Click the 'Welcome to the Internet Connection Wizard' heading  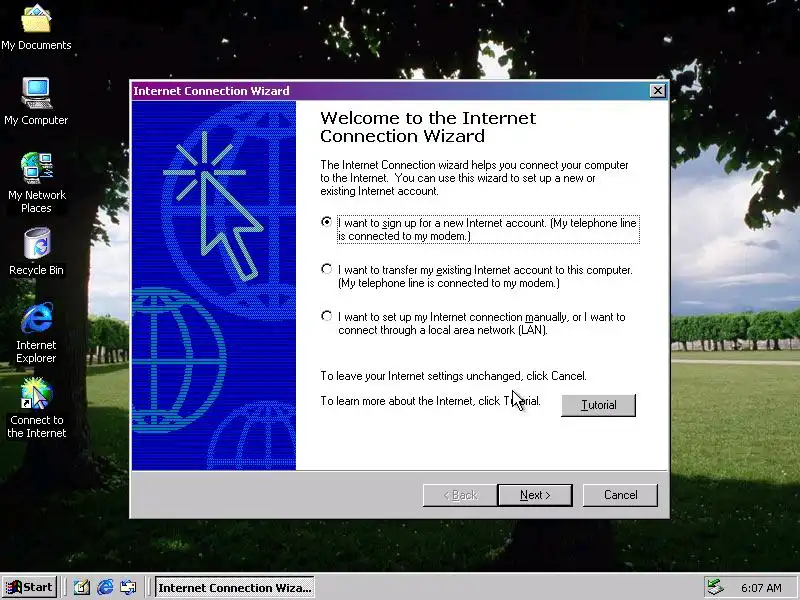click(428, 127)
